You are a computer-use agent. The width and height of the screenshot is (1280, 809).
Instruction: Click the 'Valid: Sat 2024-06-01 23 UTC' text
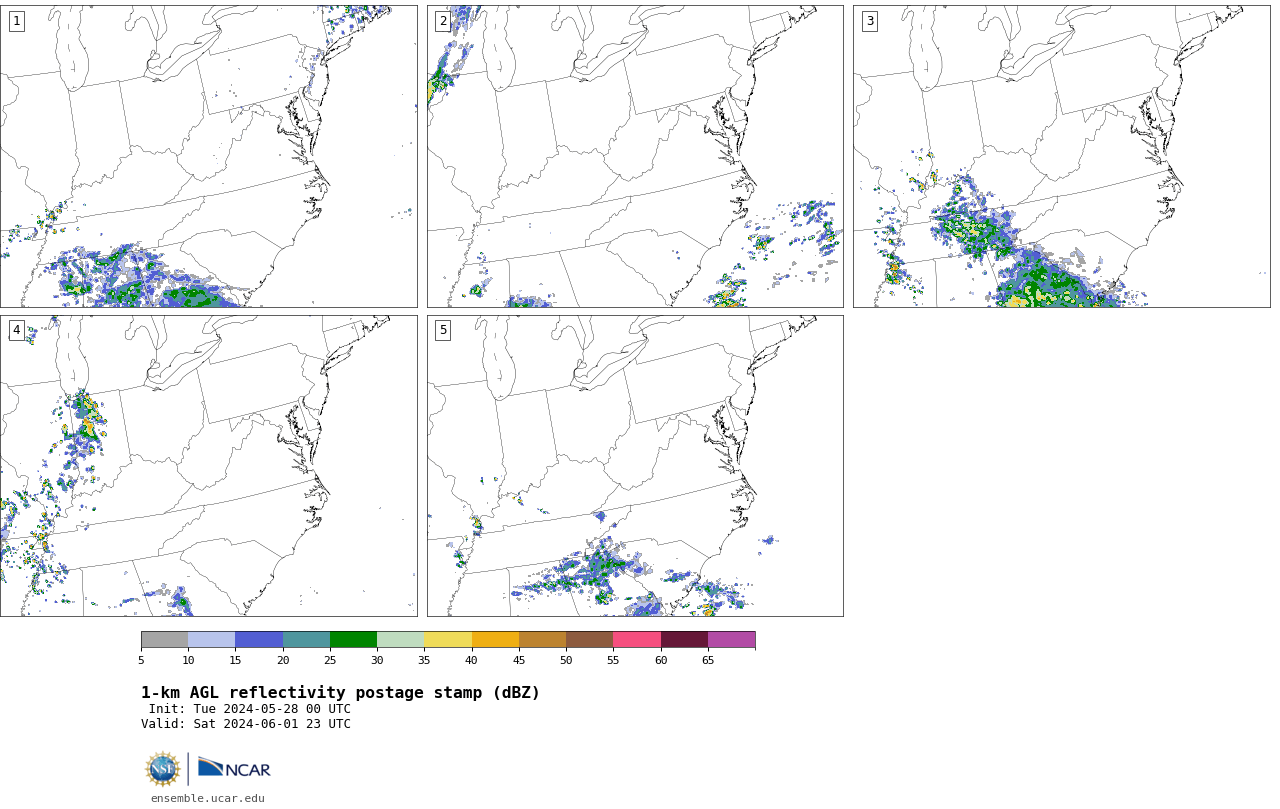click(x=246, y=724)
